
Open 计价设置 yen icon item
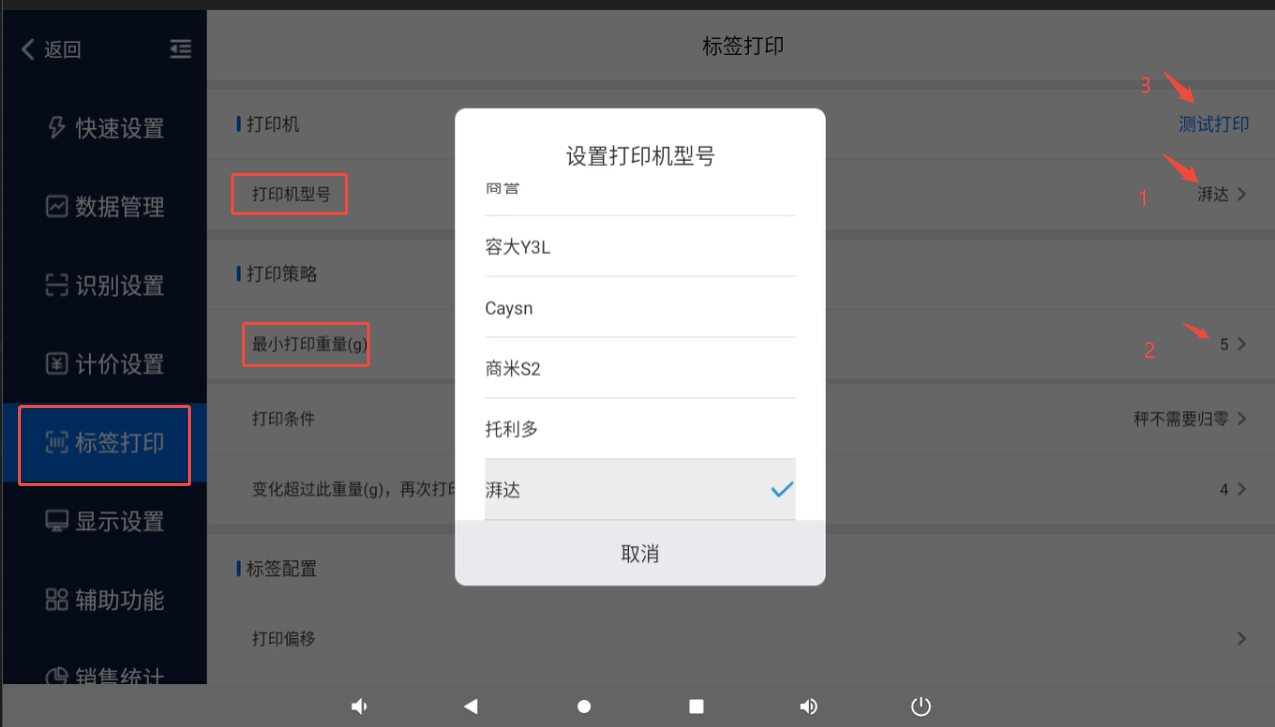(x=105, y=364)
